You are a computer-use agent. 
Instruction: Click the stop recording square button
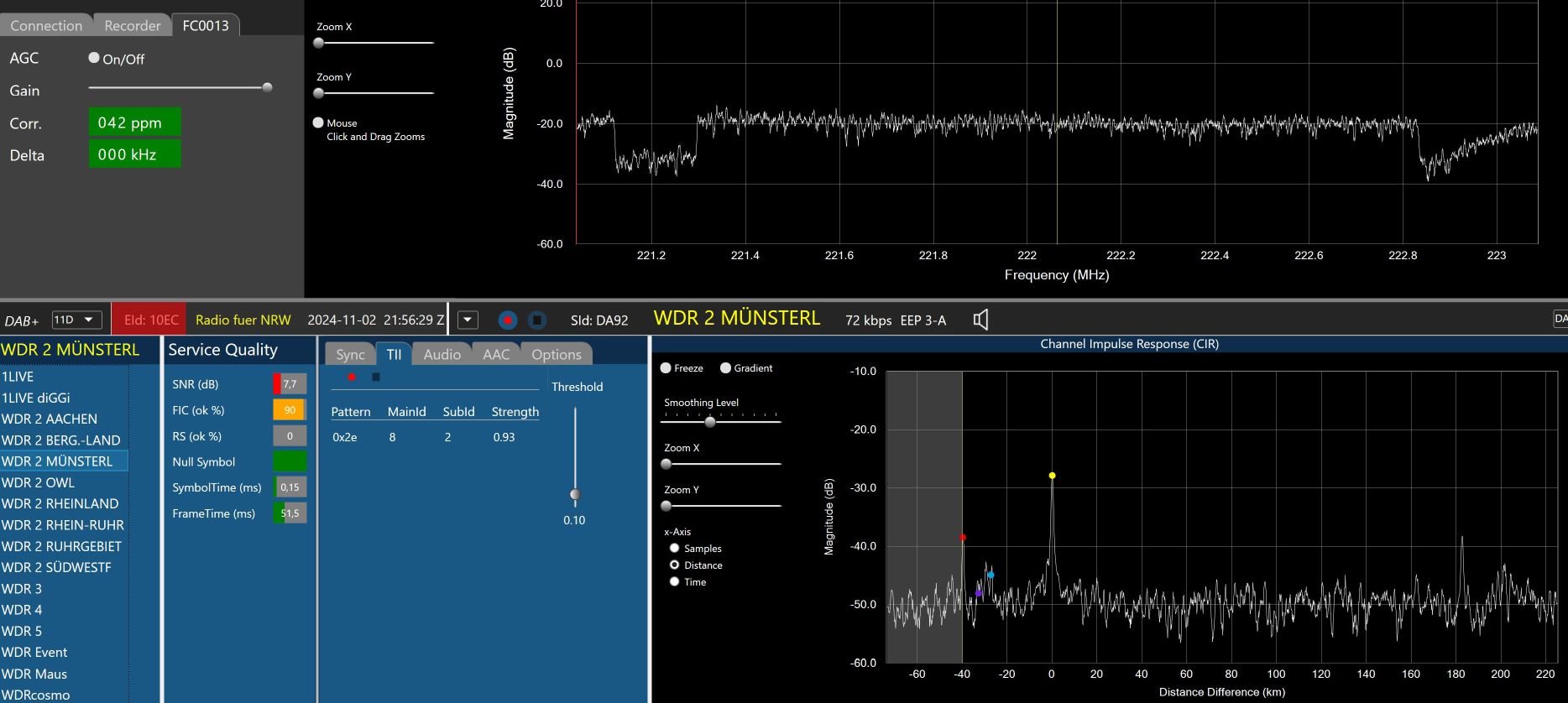click(537, 320)
